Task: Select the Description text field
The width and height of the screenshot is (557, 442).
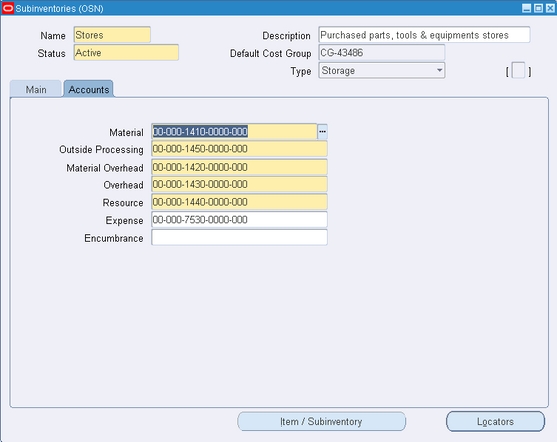Action: tap(424, 35)
